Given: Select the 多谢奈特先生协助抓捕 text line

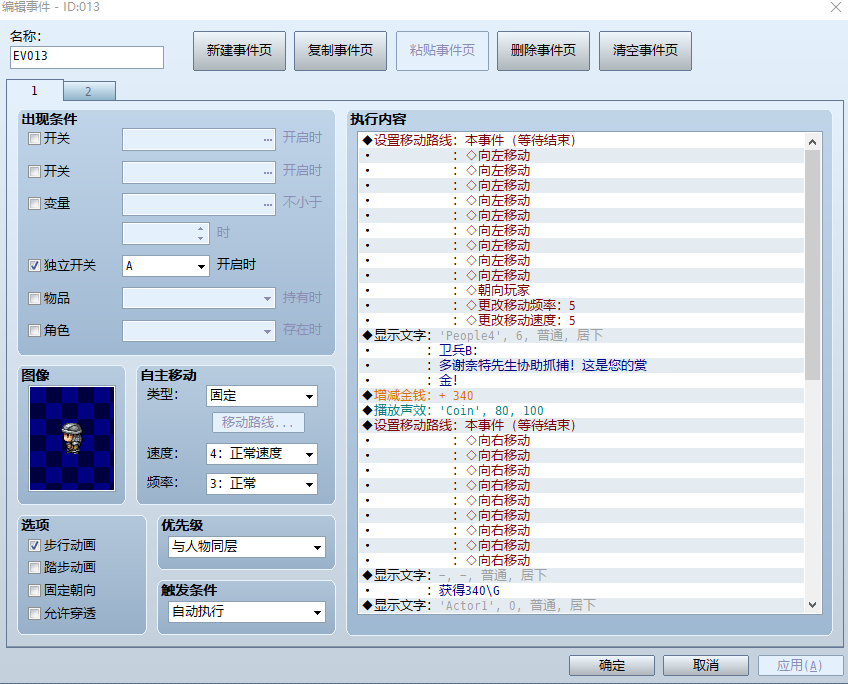Looking at the screenshot, I should [581, 366].
